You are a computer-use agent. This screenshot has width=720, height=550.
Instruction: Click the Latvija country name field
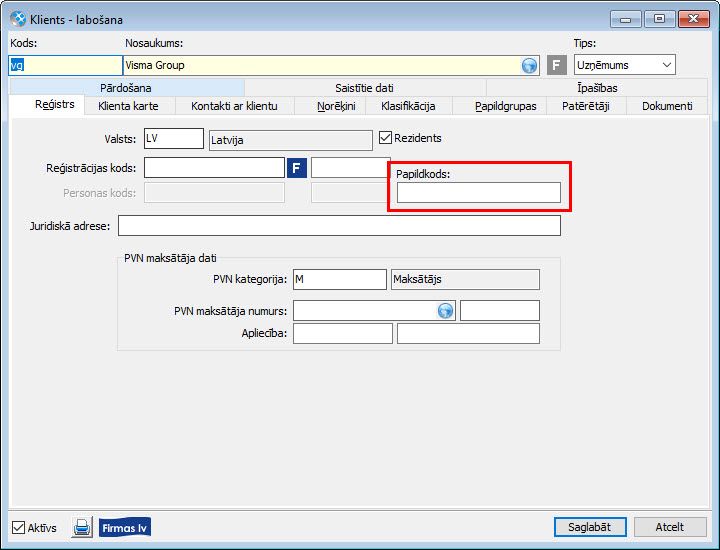click(x=291, y=140)
